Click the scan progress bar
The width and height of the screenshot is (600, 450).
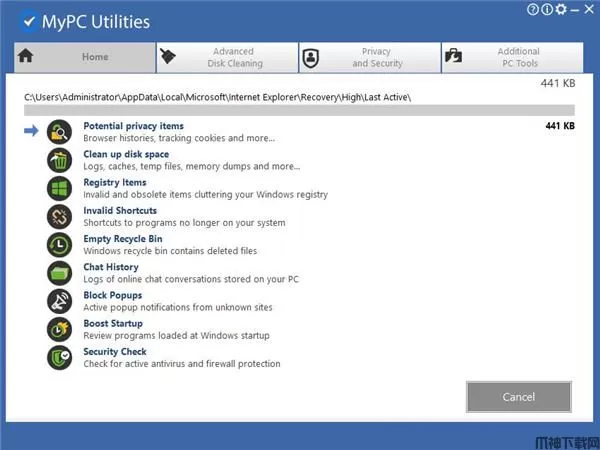[299, 110]
